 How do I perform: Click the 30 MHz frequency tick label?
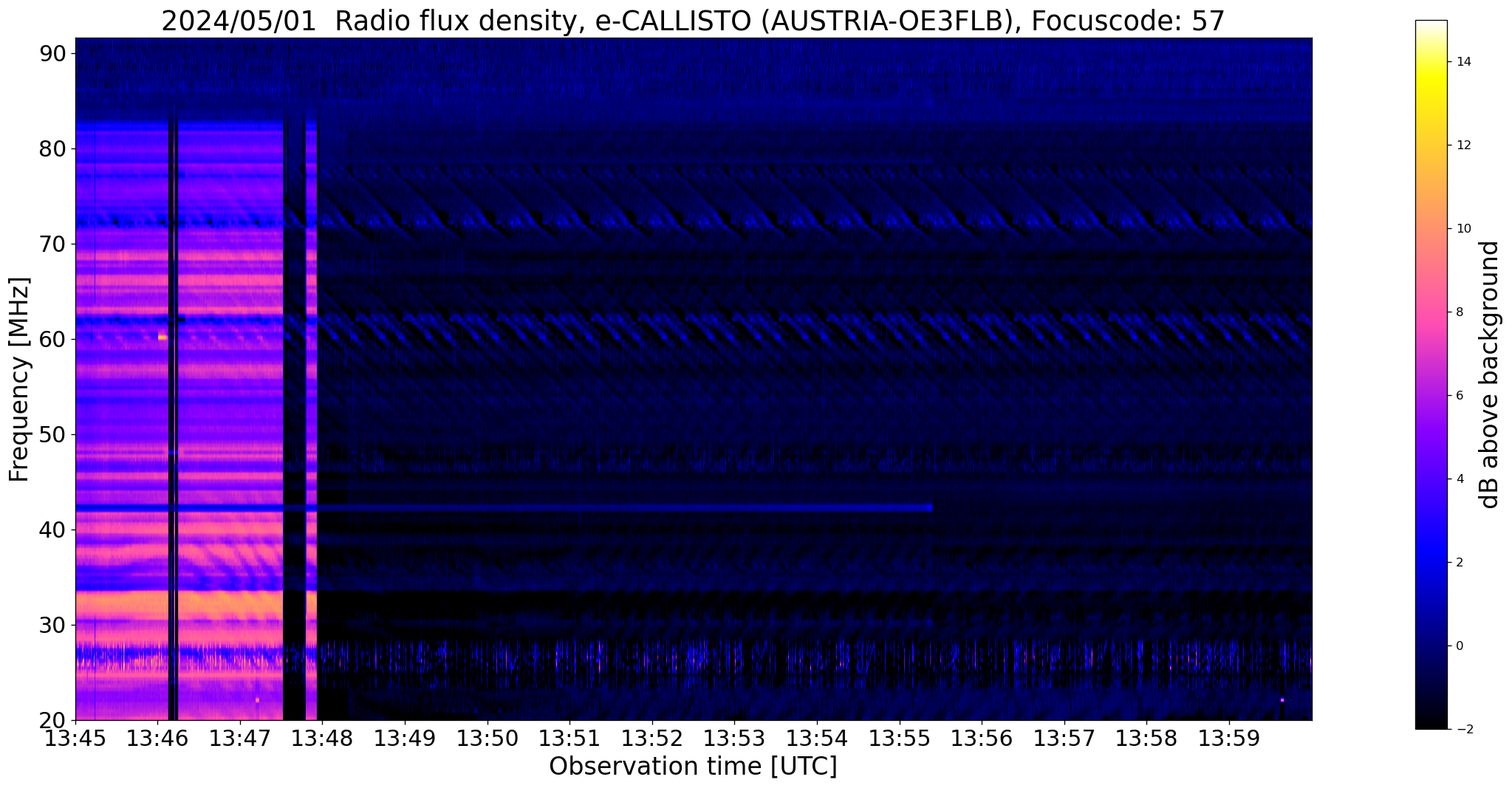pos(54,625)
